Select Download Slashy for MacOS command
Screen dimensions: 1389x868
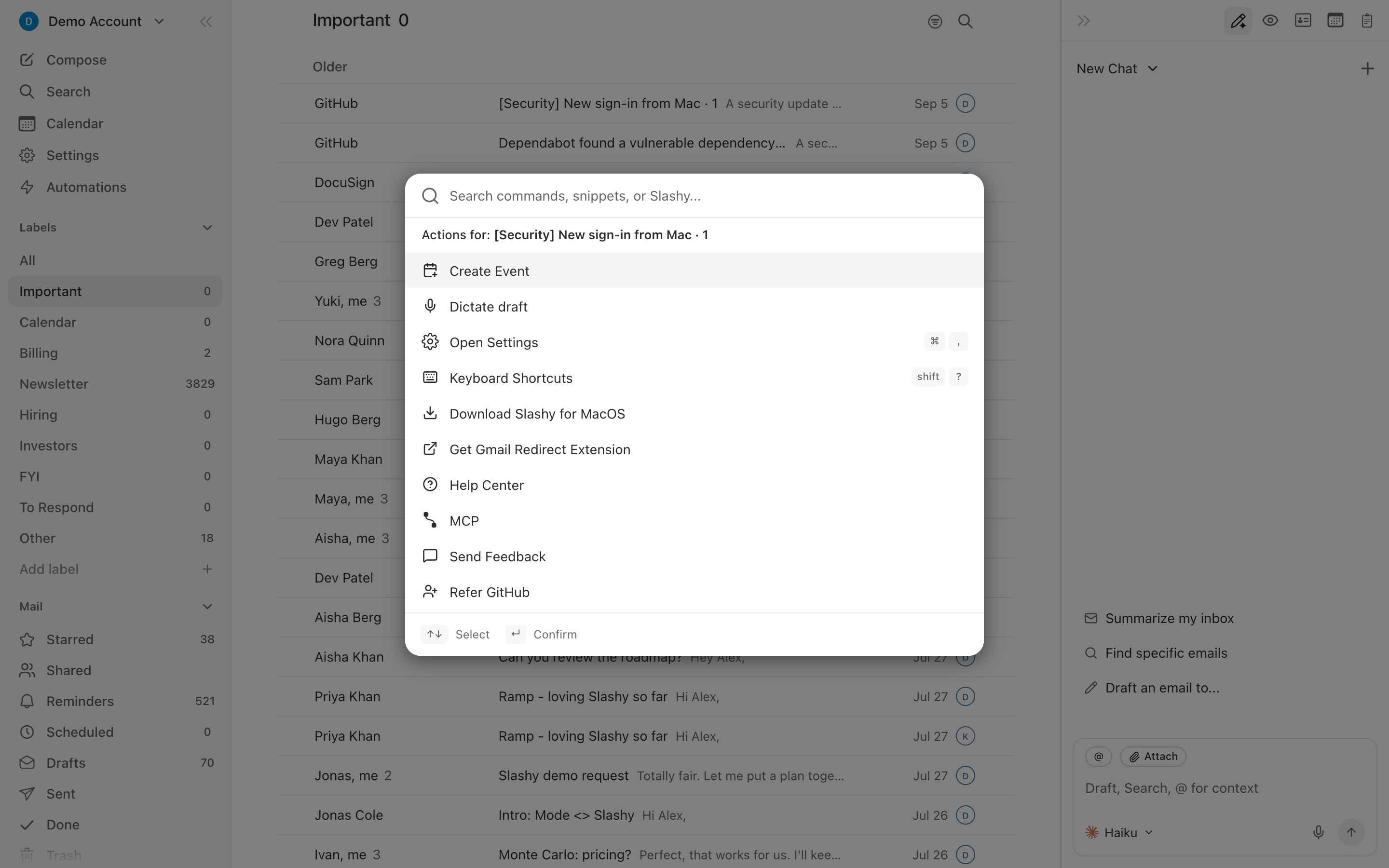pyautogui.click(x=694, y=413)
